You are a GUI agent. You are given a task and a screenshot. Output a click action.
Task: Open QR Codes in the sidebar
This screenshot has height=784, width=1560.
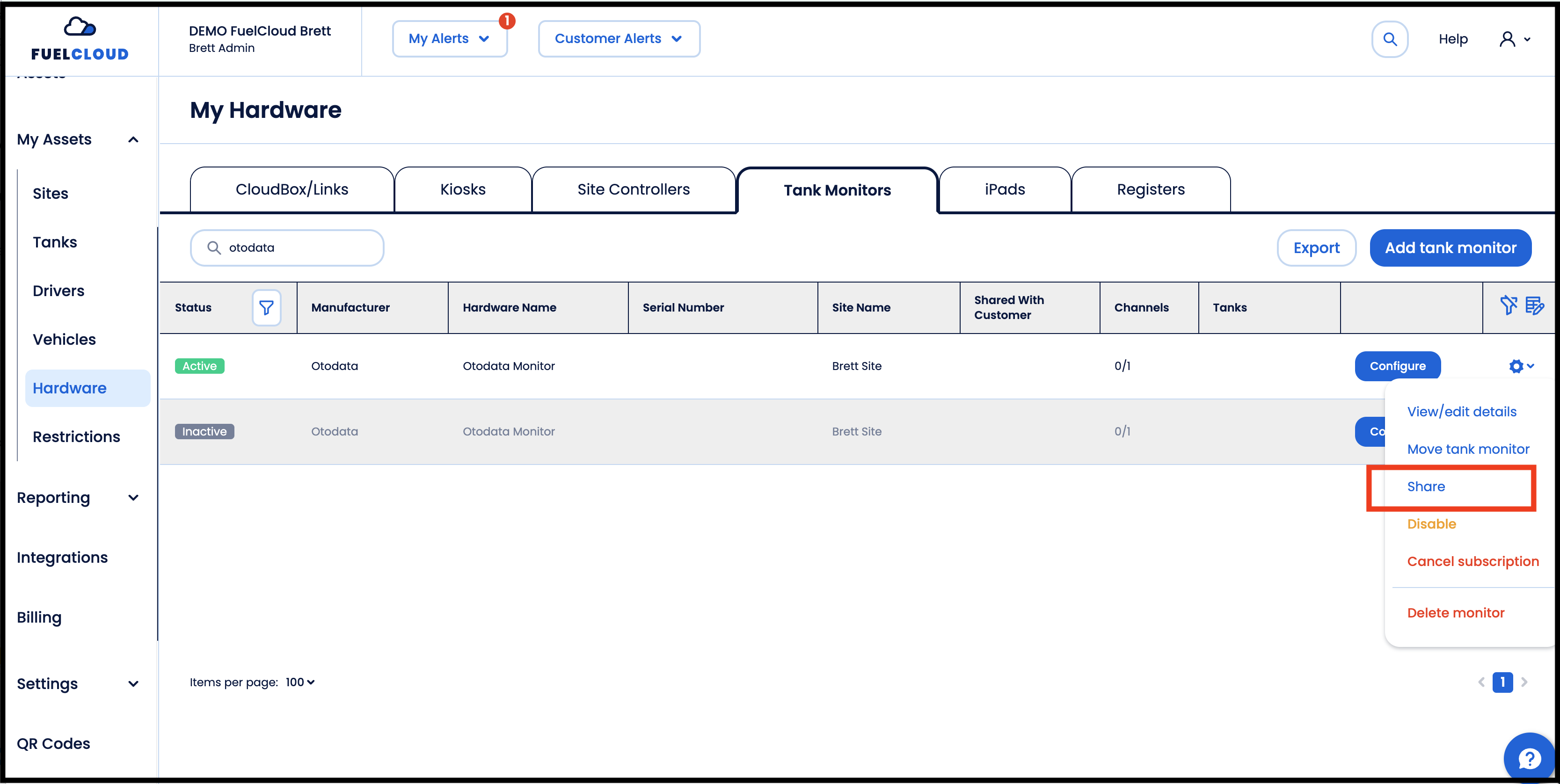53,744
